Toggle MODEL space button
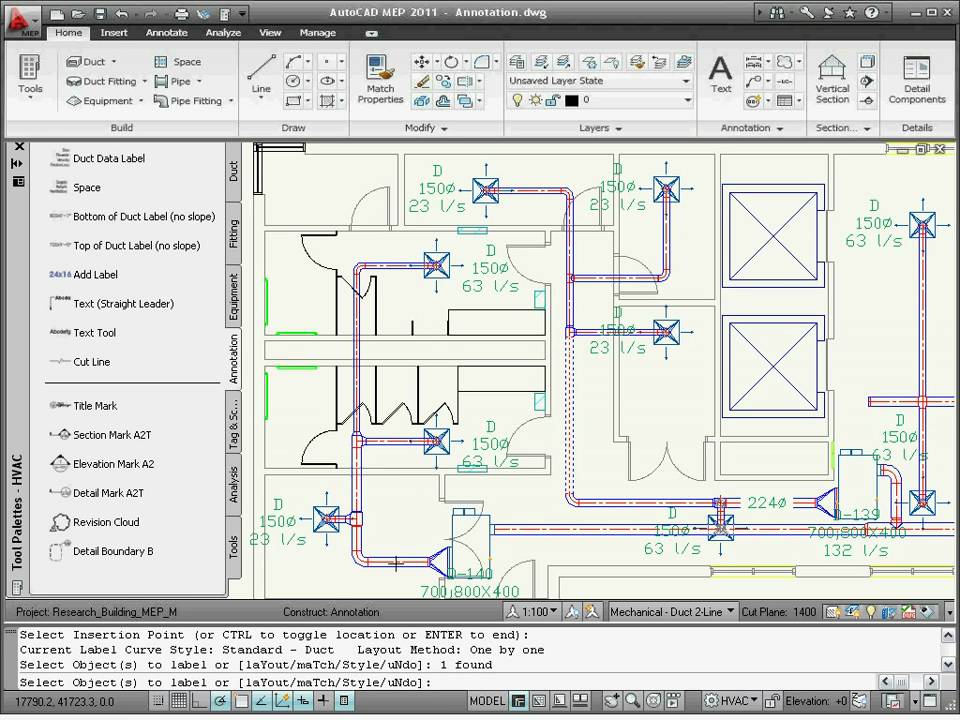The image size is (960, 720). 487,700
